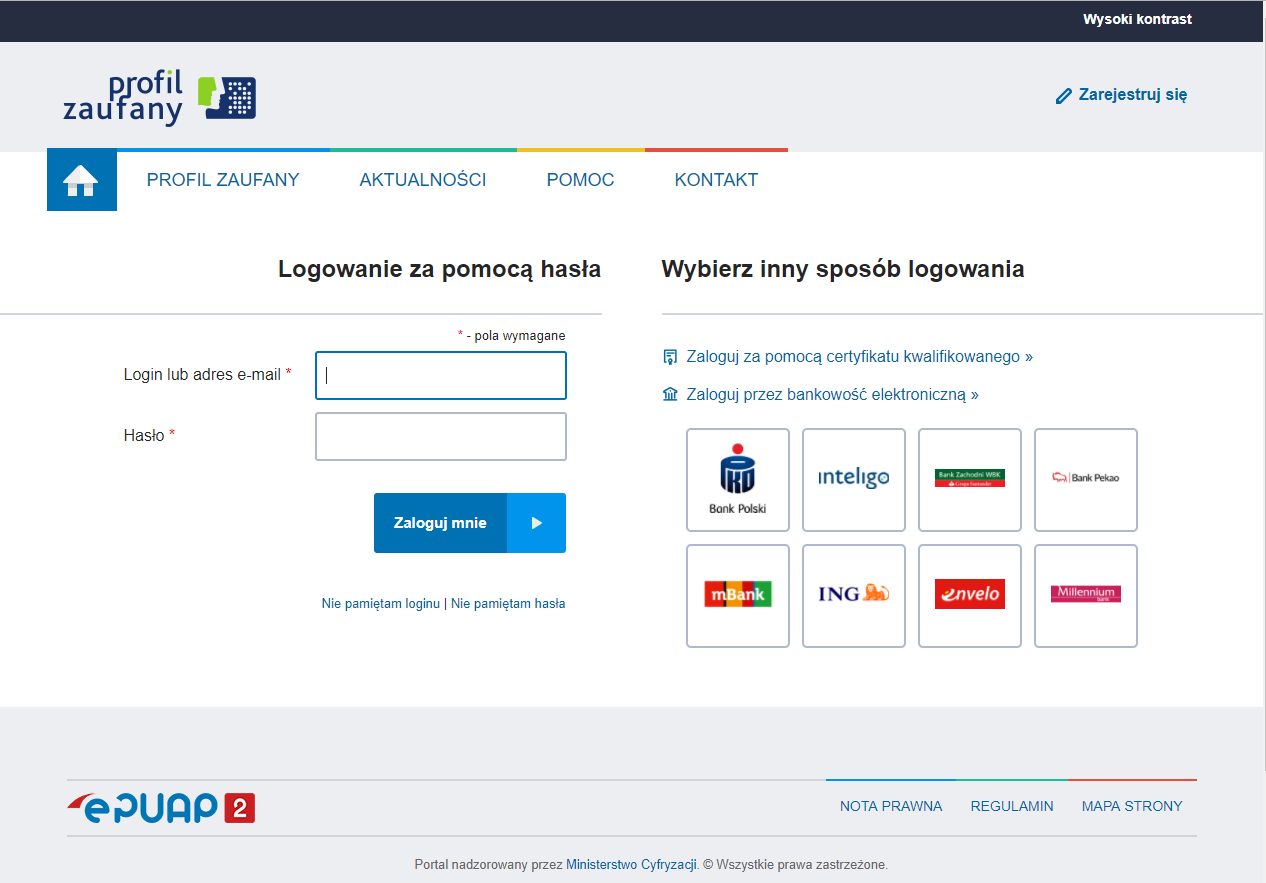Click certificate icon beside kwalifikowanego link

point(670,357)
